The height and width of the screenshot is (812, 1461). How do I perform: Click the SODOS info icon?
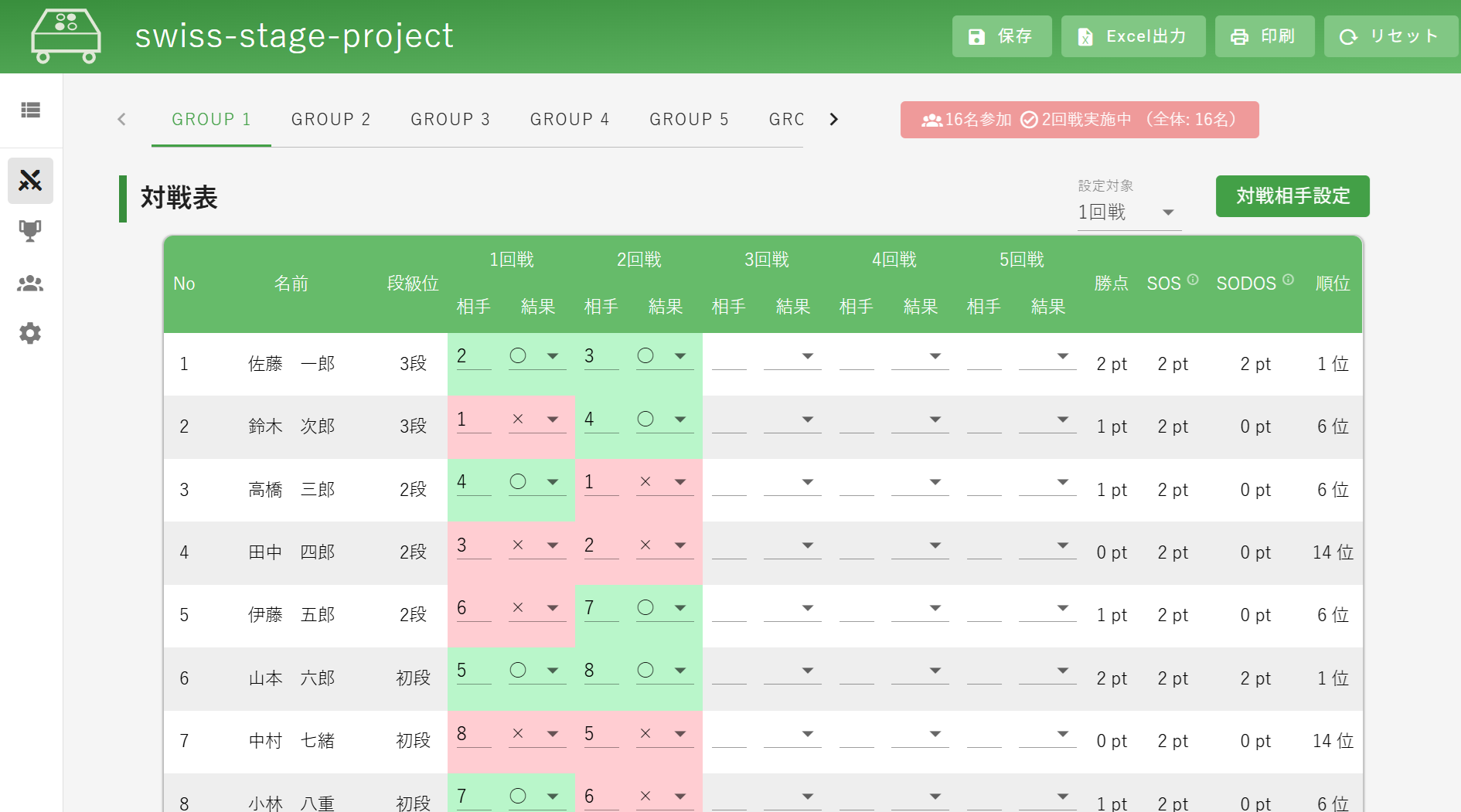point(1288,280)
